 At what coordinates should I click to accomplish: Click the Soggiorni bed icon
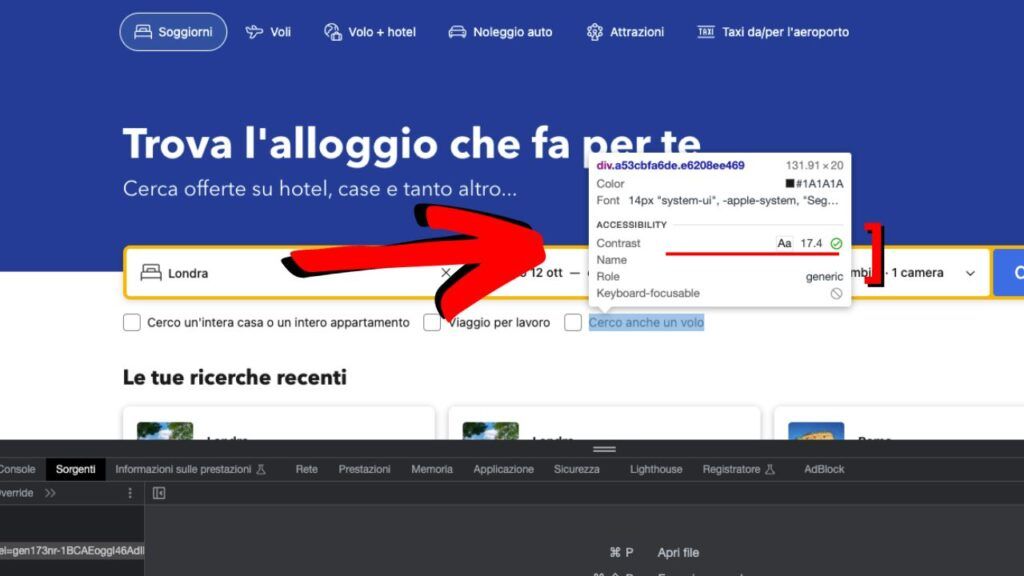tap(143, 31)
